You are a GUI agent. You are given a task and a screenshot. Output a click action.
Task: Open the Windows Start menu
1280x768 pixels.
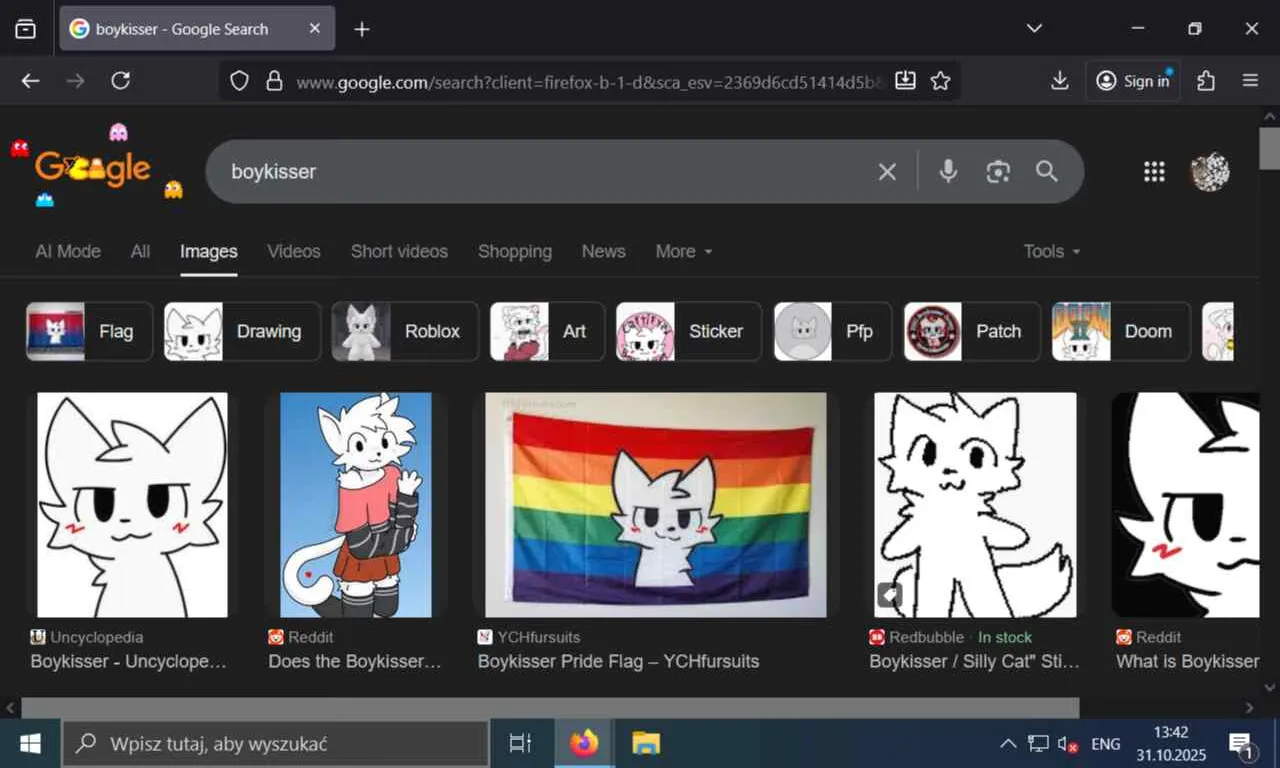click(x=30, y=744)
